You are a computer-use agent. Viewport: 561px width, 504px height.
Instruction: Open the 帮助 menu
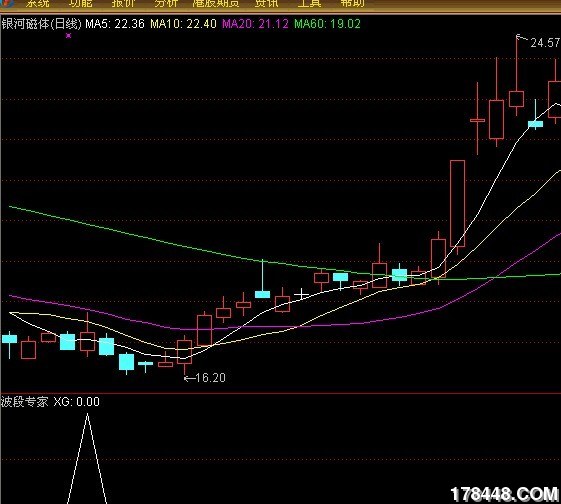click(x=352, y=3)
